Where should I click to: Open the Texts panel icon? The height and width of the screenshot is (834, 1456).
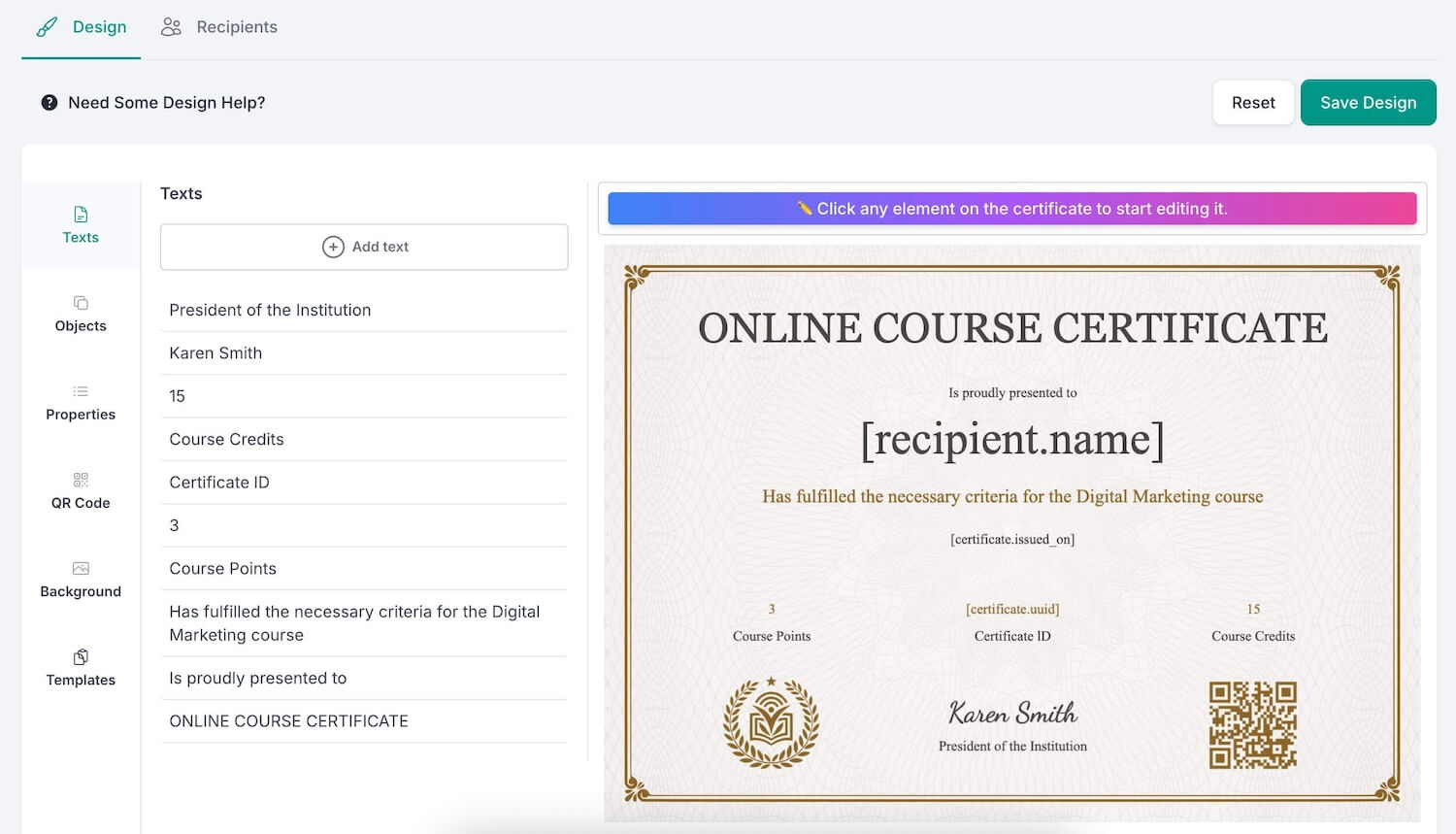pos(81,215)
